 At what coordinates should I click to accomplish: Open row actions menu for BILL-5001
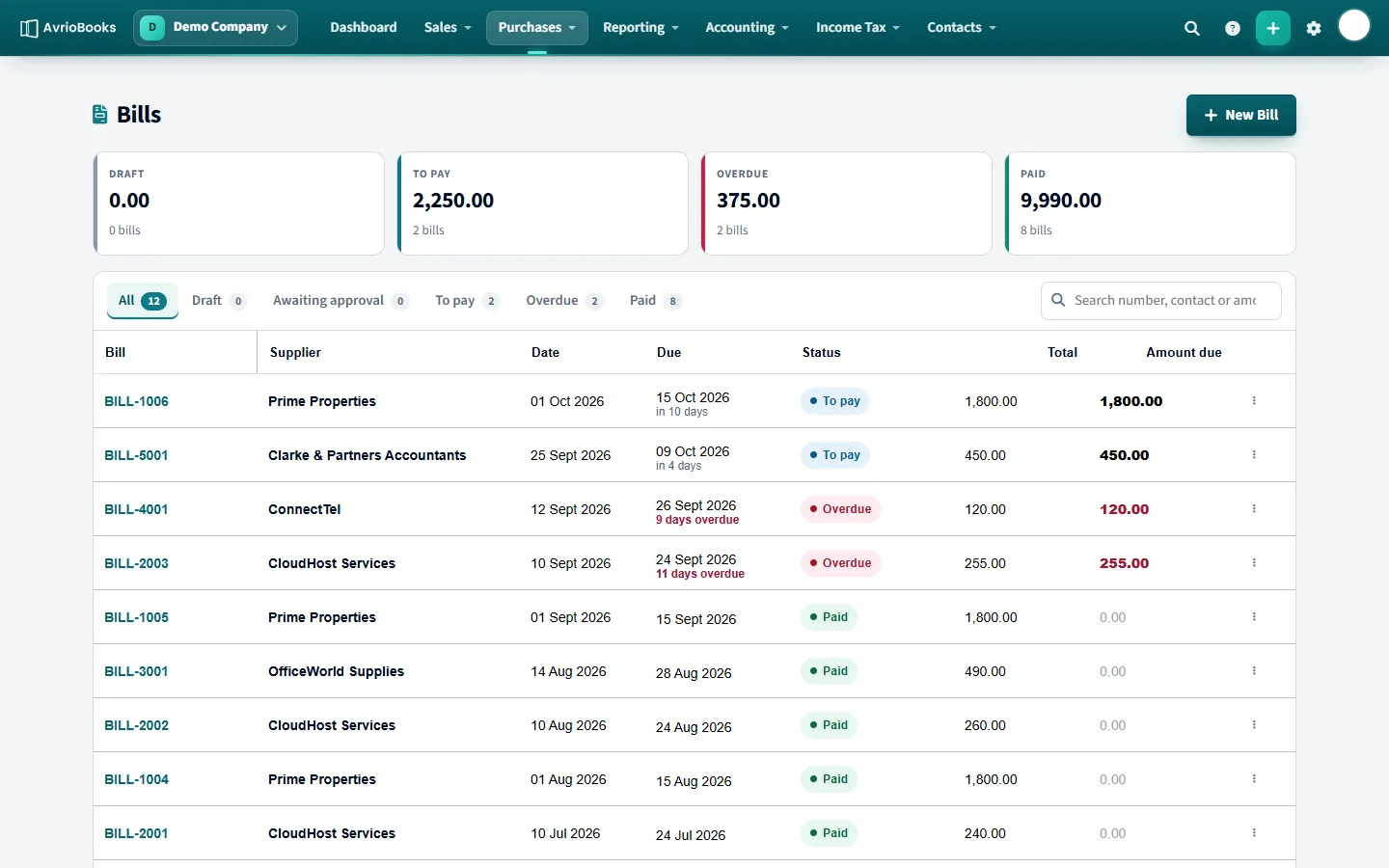(1254, 455)
